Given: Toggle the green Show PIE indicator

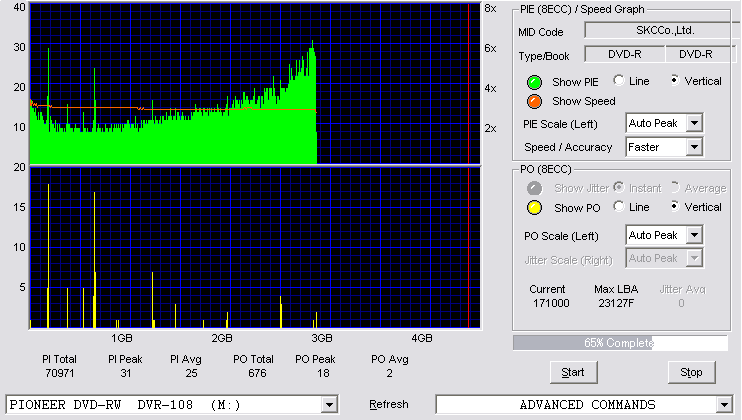Looking at the screenshot, I should tap(534, 82).
